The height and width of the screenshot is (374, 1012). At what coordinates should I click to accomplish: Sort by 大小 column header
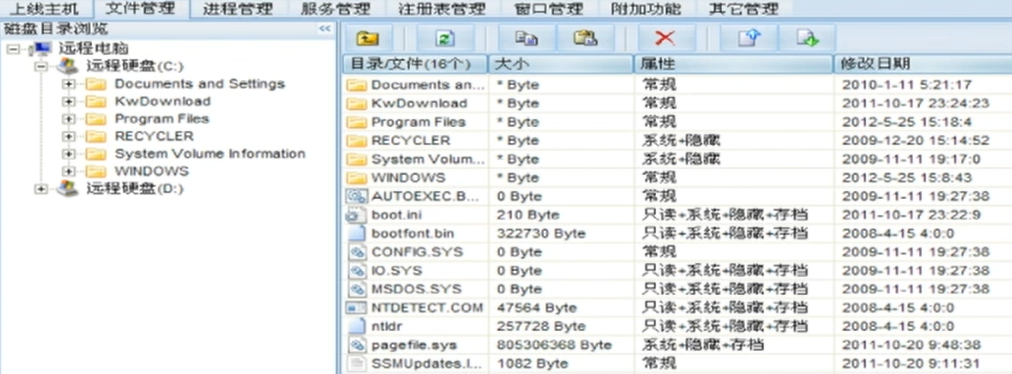[x=561, y=64]
